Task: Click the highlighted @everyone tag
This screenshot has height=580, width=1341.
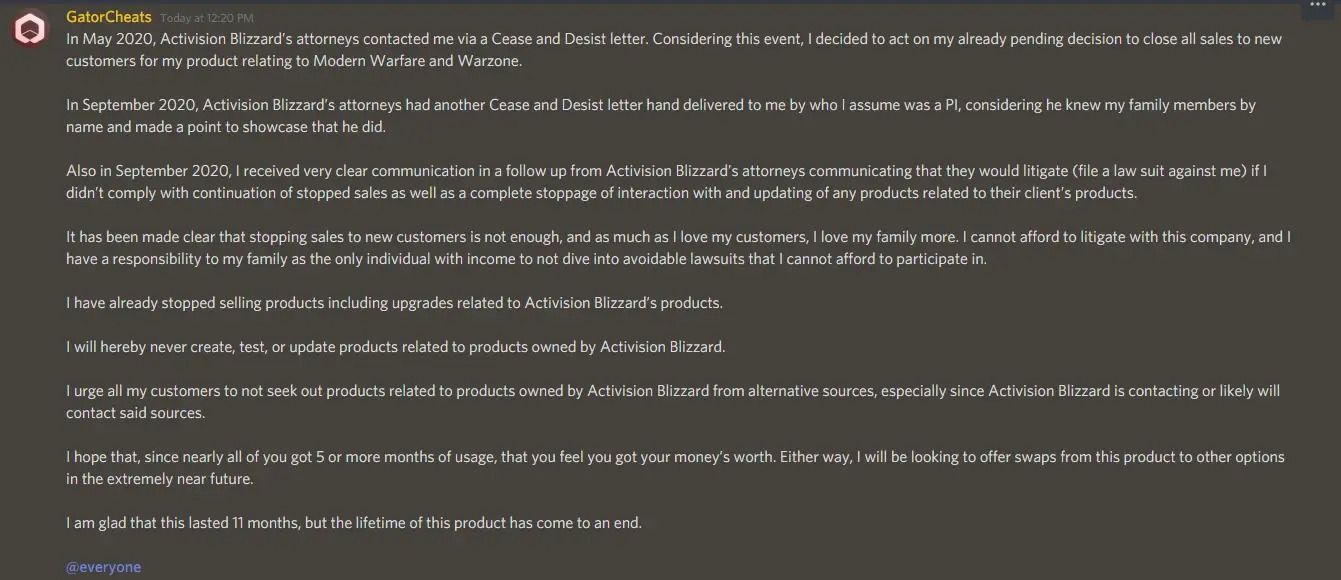Action: 103,566
